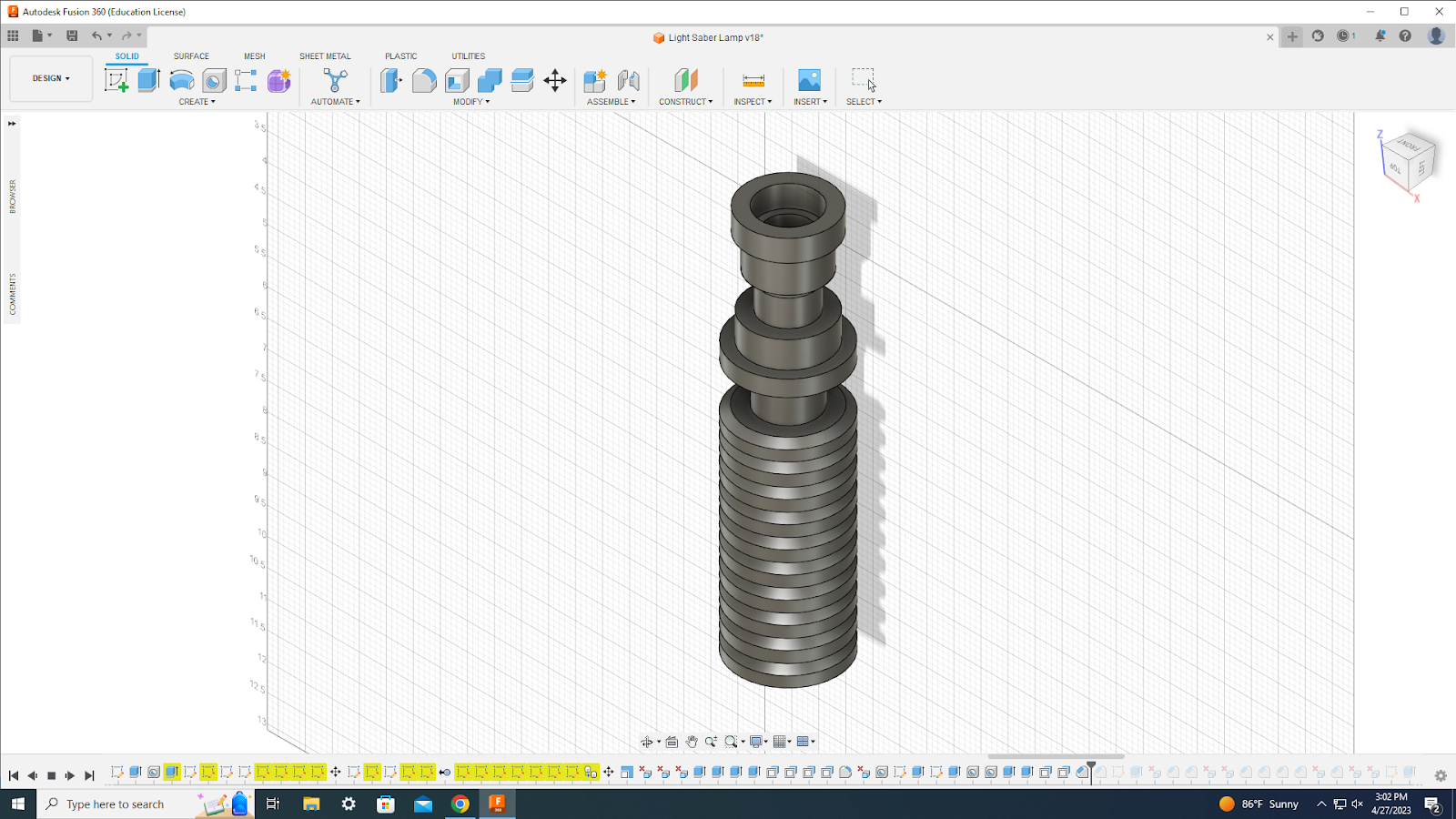Undo the last action
This screenshot has height=819, width=1456.
(96, 35)
